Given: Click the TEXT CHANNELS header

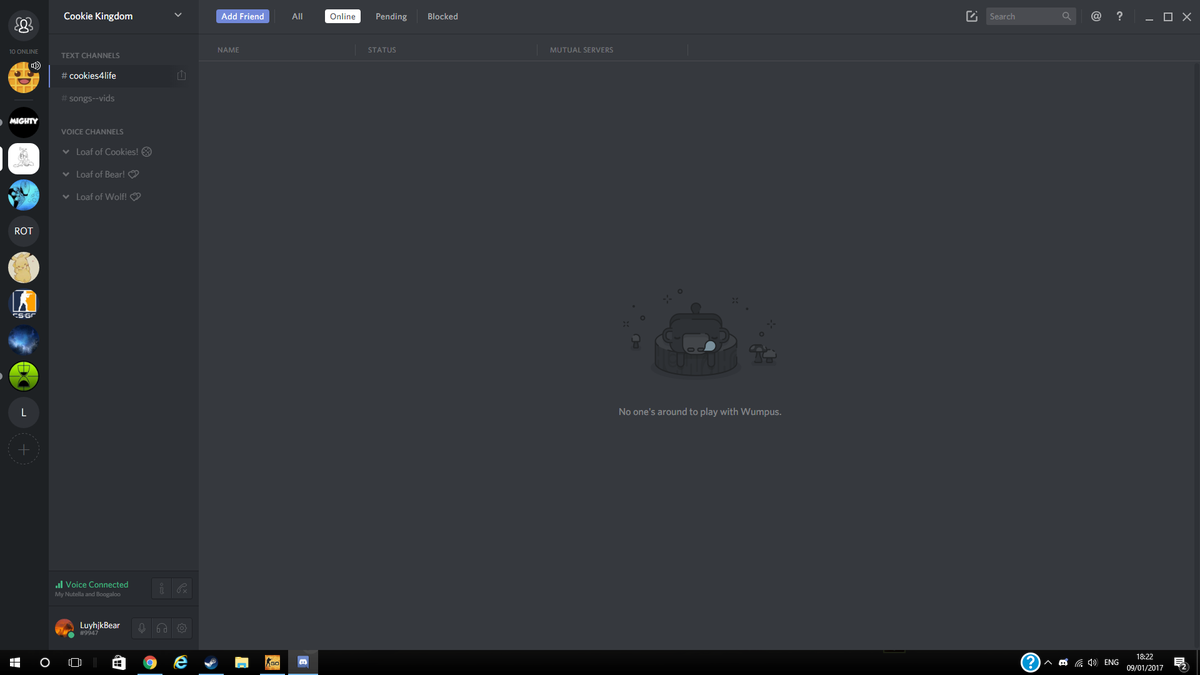Looking at the screenshot, I should (90, 56).
